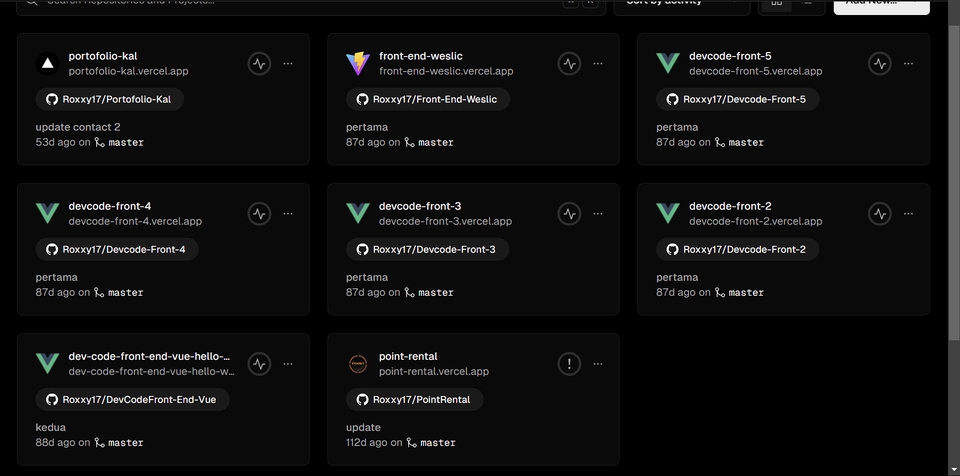The width and height of the screenshot is (960, 476).
Task: Visit the devcode-front-3.vercel.app link
Action: point(445,221)
